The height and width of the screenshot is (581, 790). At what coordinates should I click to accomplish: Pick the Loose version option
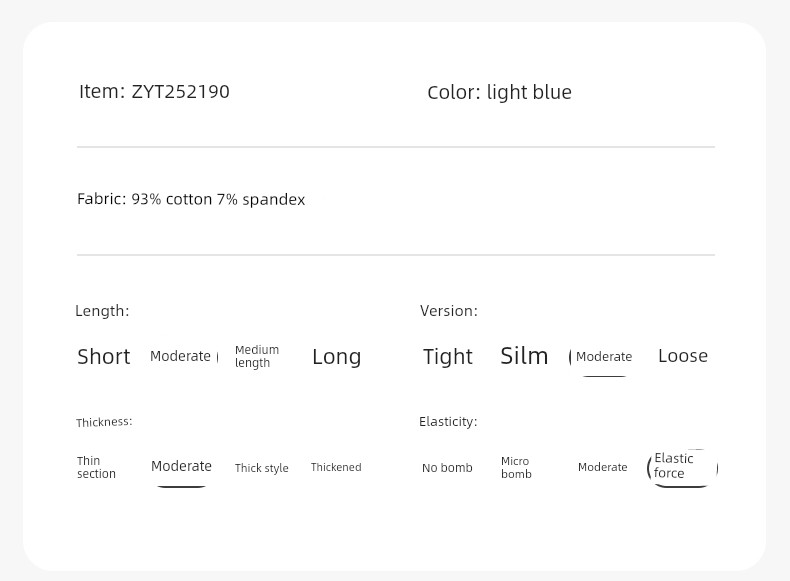(x=683, y=356)
